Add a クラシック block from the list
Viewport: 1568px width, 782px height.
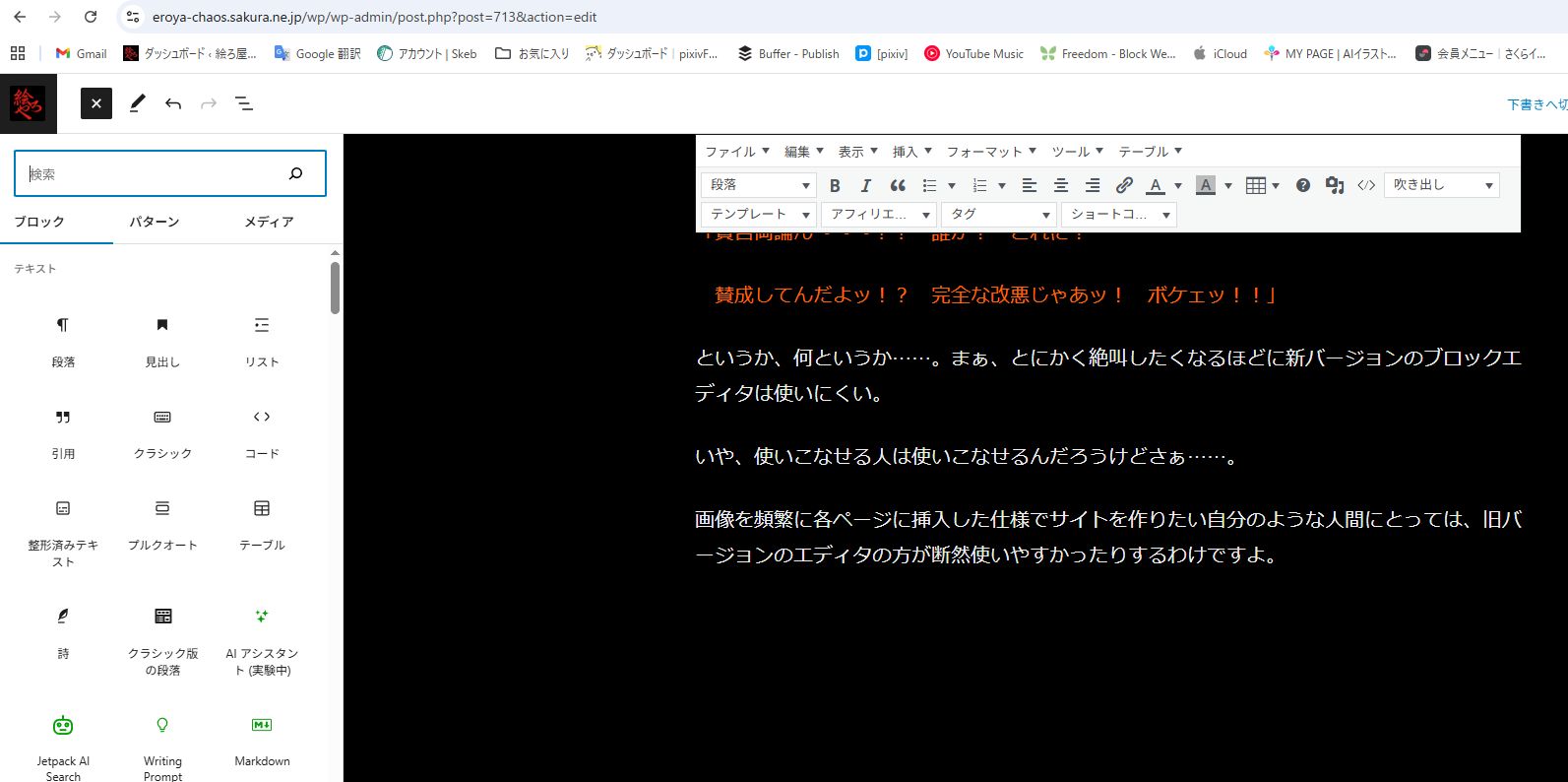tap(162, 432)
